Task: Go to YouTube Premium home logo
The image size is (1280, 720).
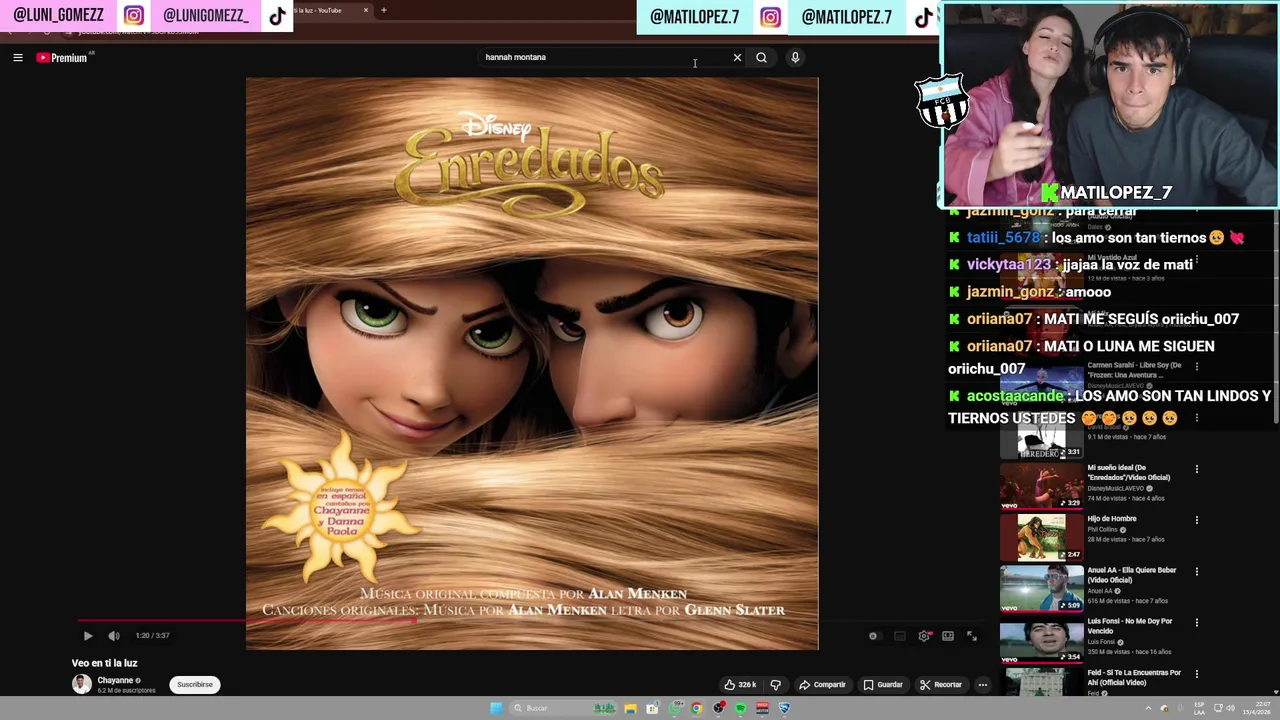Action: (62, 58)
